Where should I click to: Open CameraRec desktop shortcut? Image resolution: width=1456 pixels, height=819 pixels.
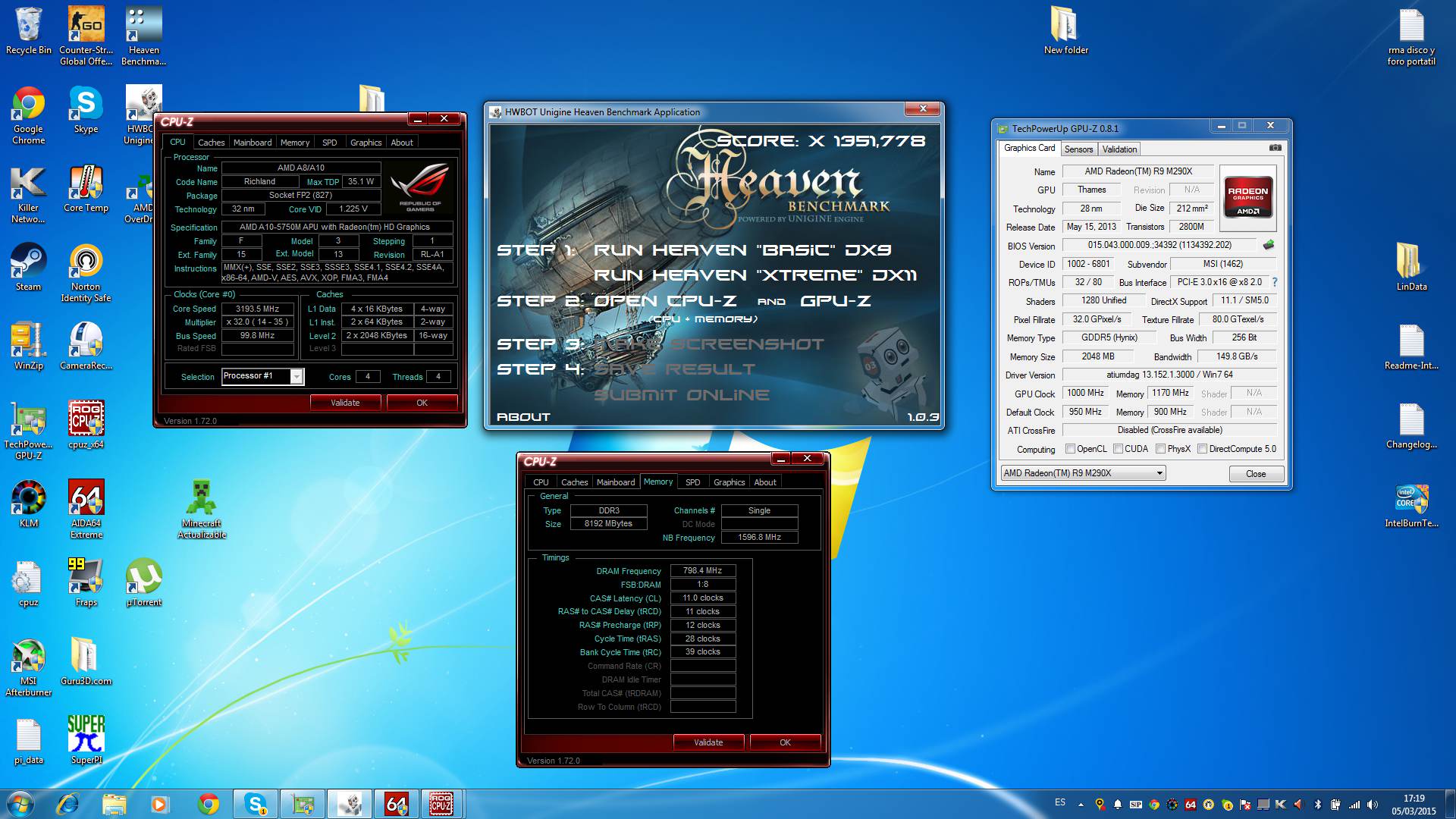click(x=86, y=346)
